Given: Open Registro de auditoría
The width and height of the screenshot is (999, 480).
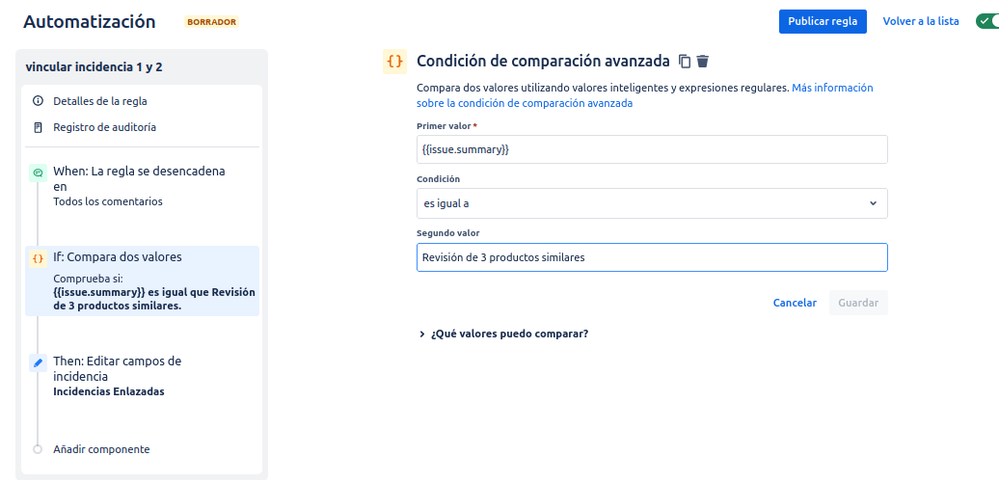Looking at the screenshot, I should [x=104, y=127].
